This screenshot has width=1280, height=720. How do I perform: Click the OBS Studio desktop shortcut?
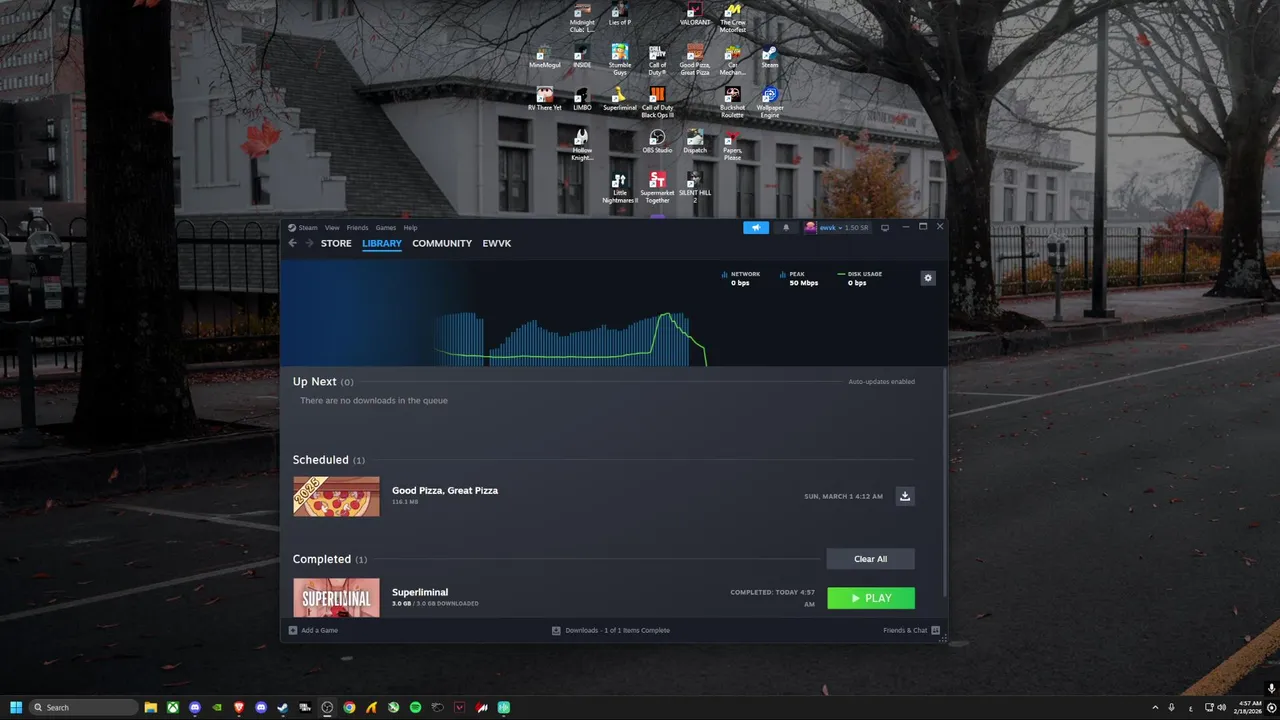[657, 141]
